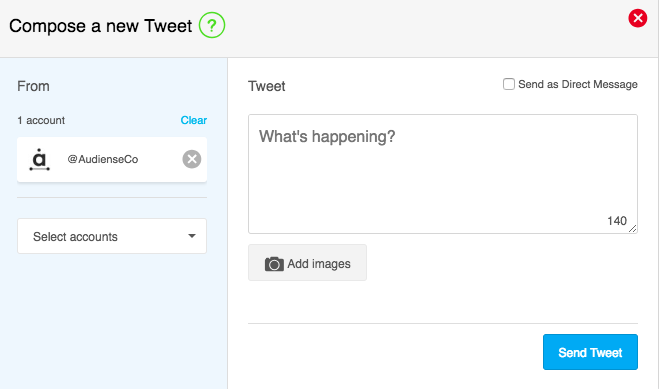Viewport: 659px width, 389px height.
Task: Click the Send as Direct Message label
Action: (x=578, y=84)
